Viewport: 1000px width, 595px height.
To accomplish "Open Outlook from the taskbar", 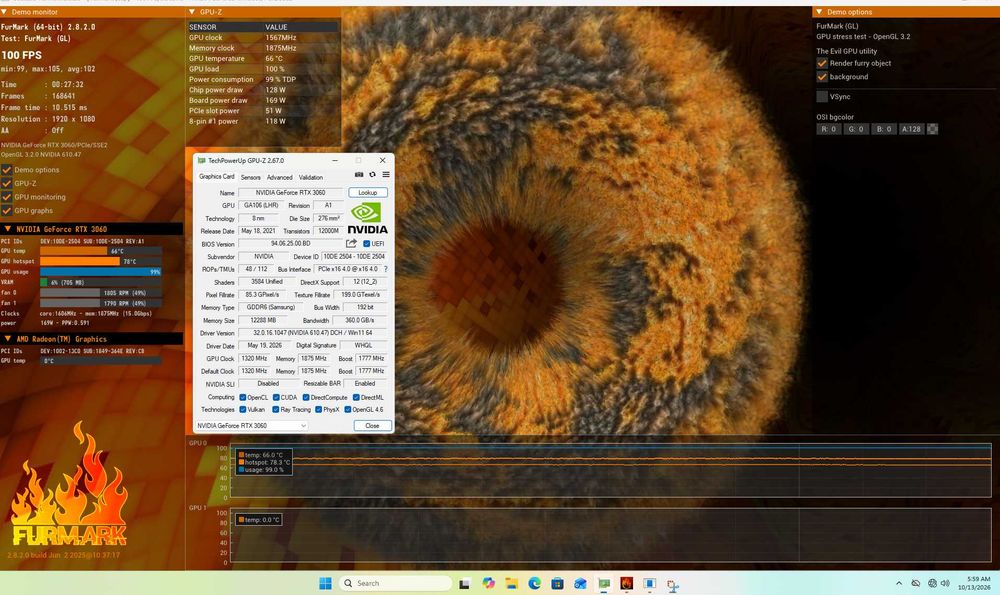I will coord(580,583).
